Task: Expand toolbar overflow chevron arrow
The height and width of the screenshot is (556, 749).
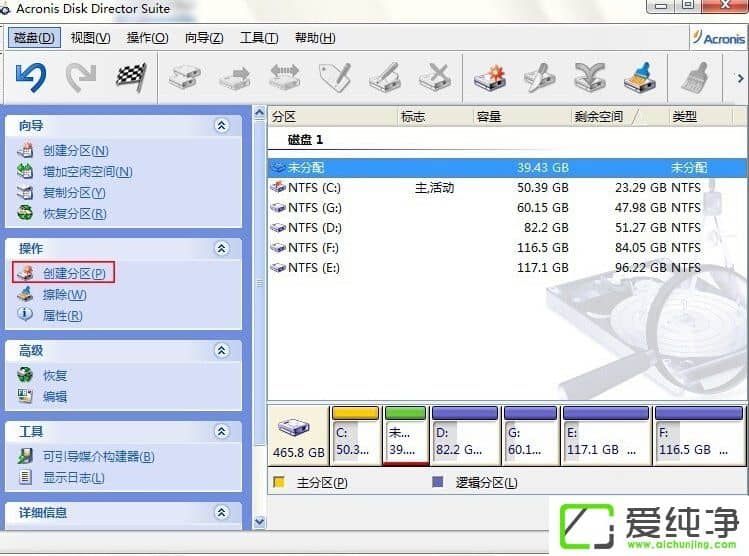Action: click(740, 78)
